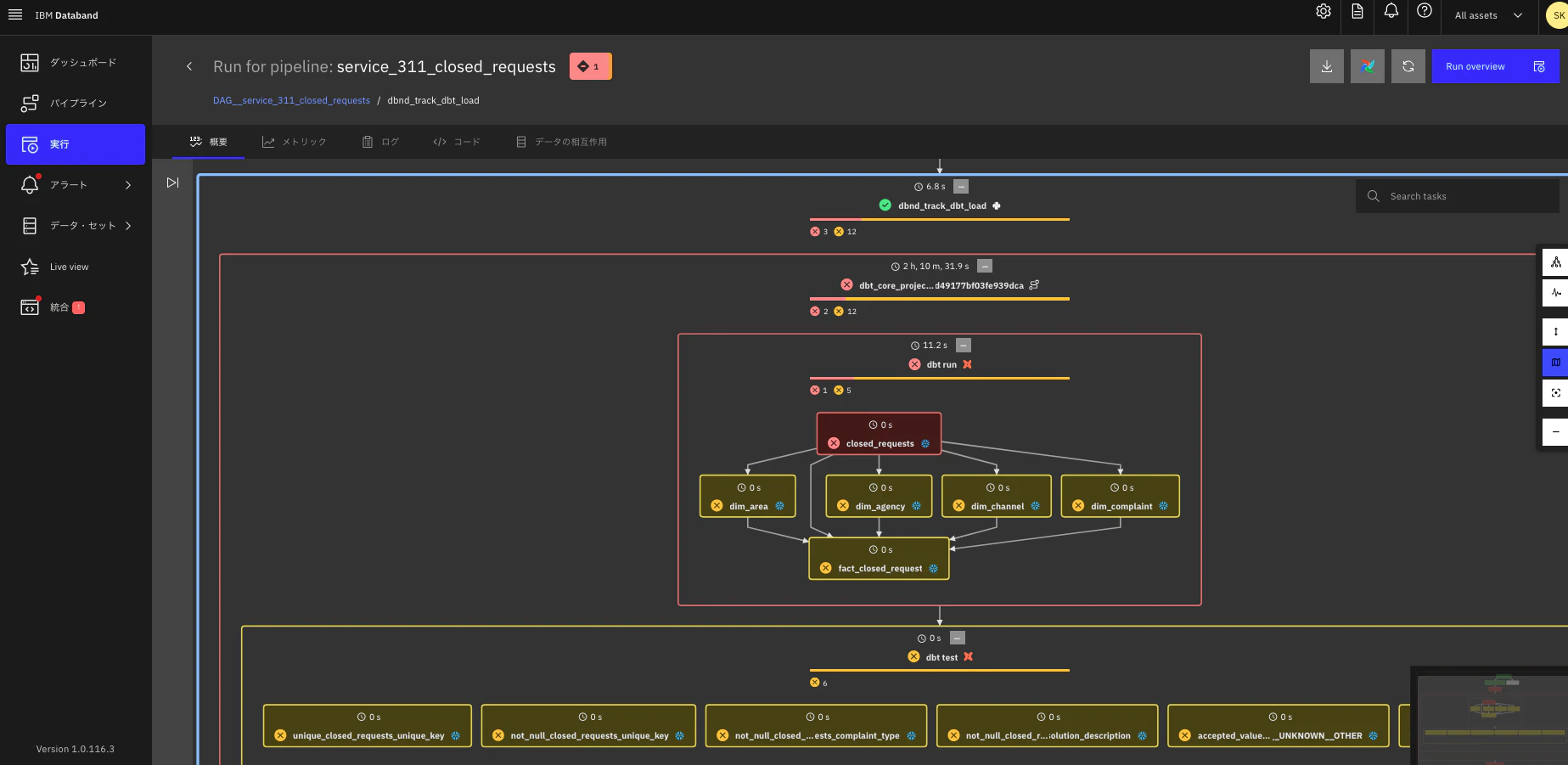Expand the アラート sidebar submenu

(x=128, y=185)
